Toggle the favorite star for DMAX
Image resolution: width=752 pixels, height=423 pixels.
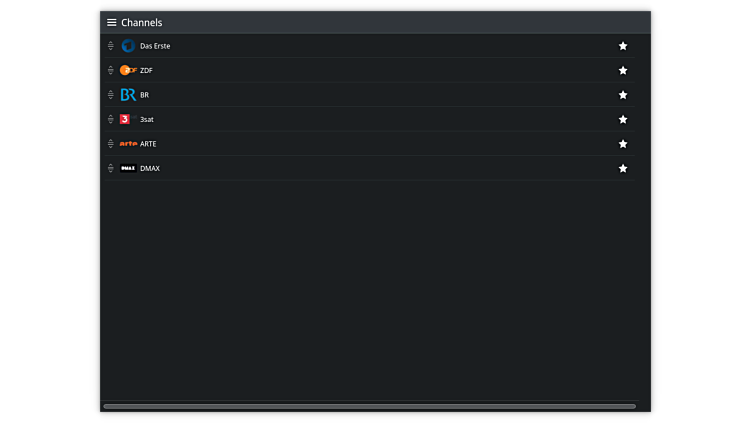623,168
